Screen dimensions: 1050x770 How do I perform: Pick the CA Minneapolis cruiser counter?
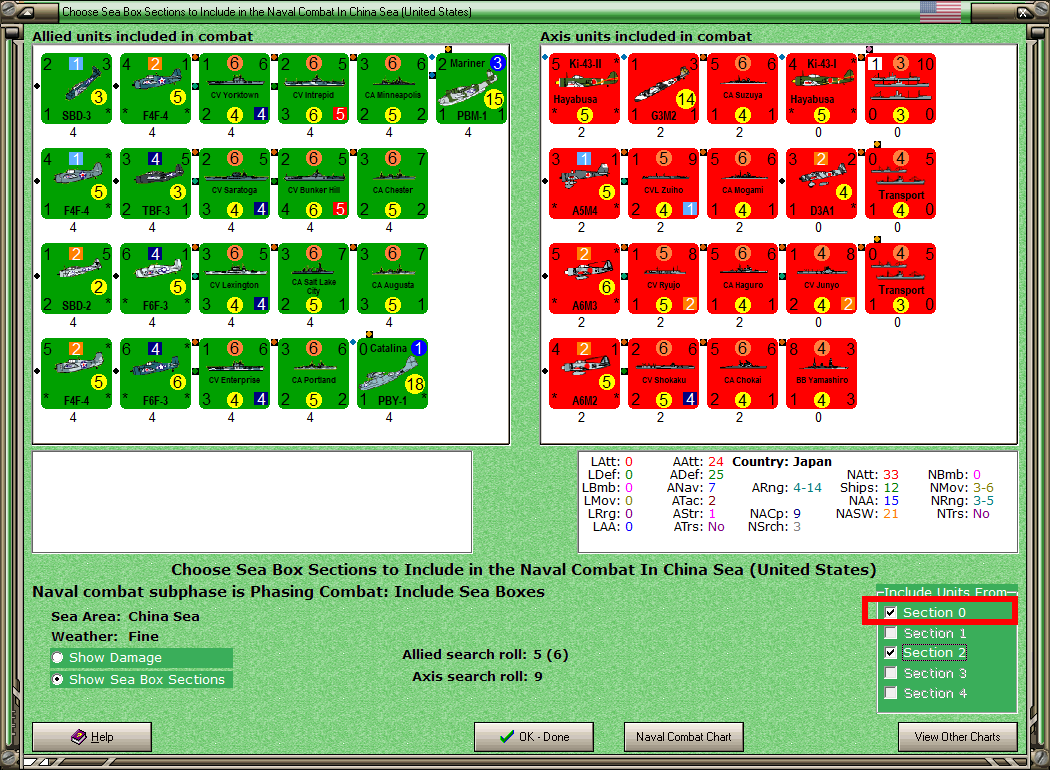(x=392, y=88)
